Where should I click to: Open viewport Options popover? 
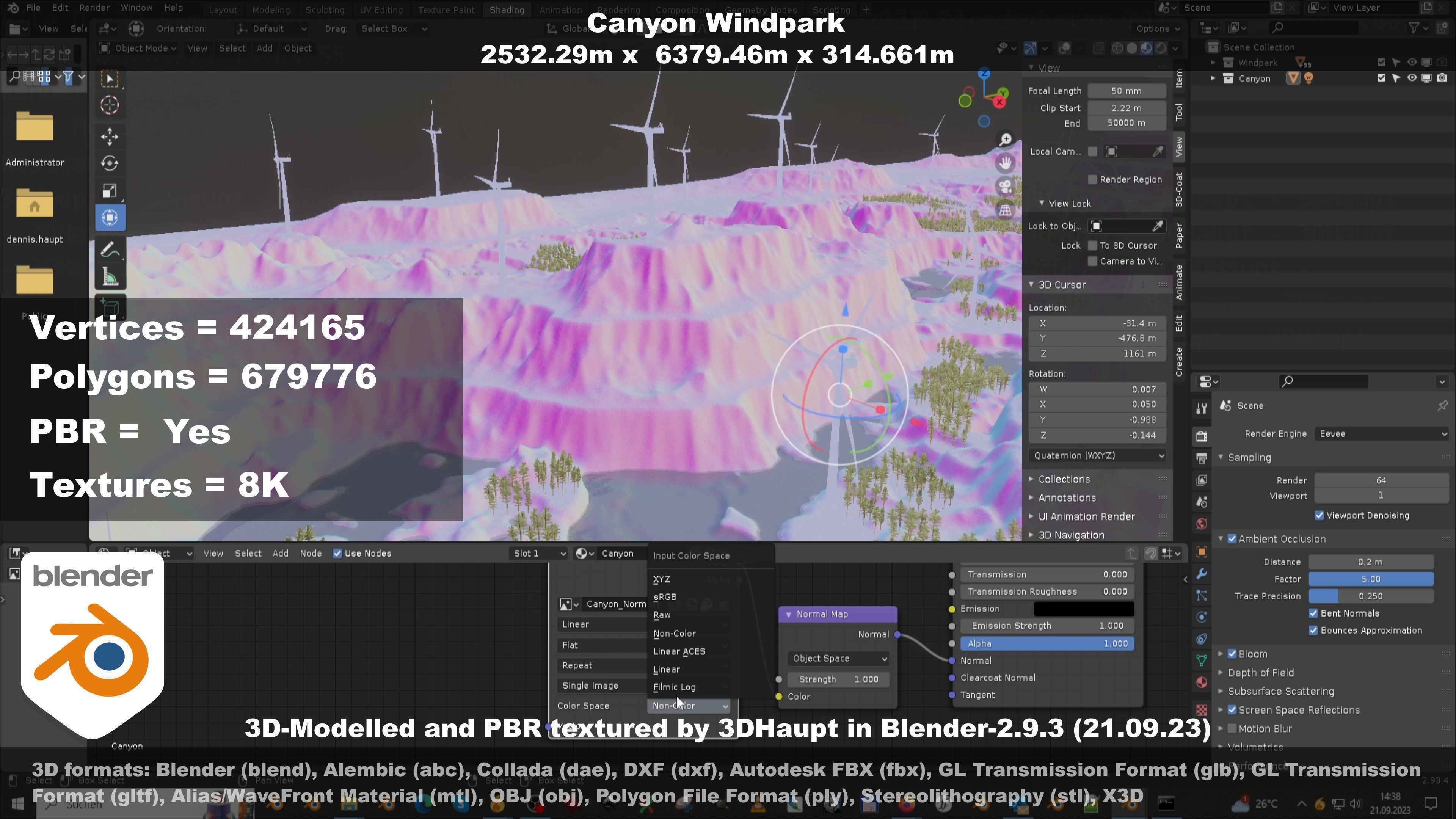click(x=1158, y=28)
